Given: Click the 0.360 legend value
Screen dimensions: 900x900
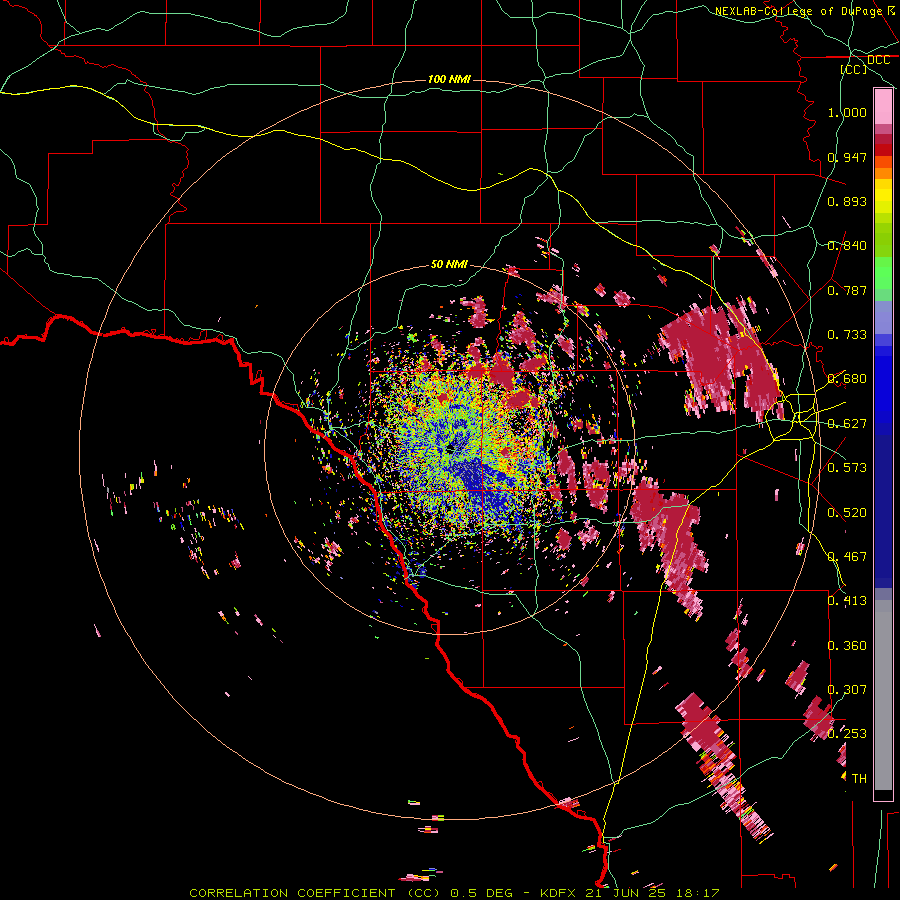Looking at the screenshot, I should point(847,646).
